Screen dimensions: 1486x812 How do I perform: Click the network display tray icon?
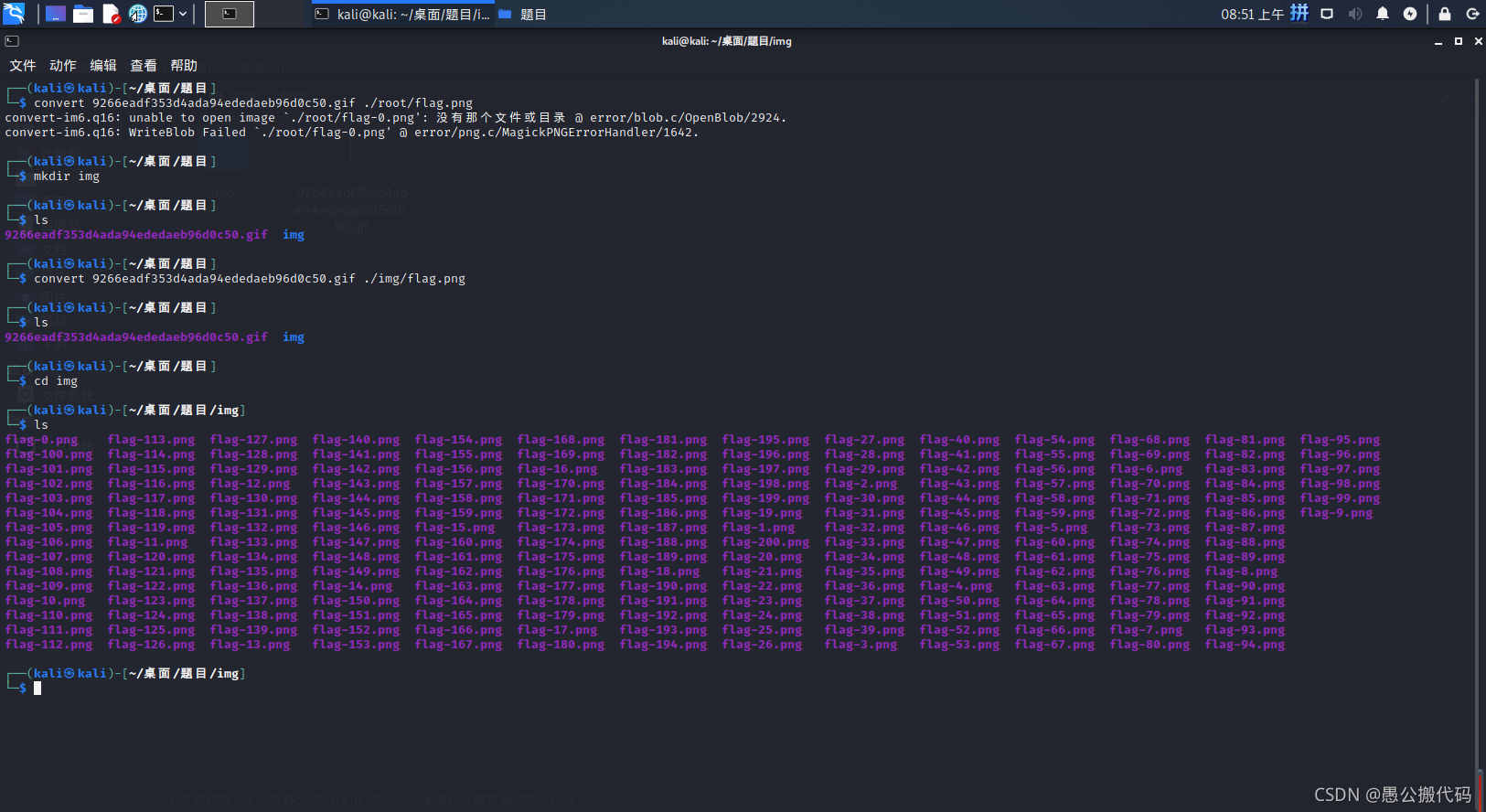click(x=1327, y=14)
